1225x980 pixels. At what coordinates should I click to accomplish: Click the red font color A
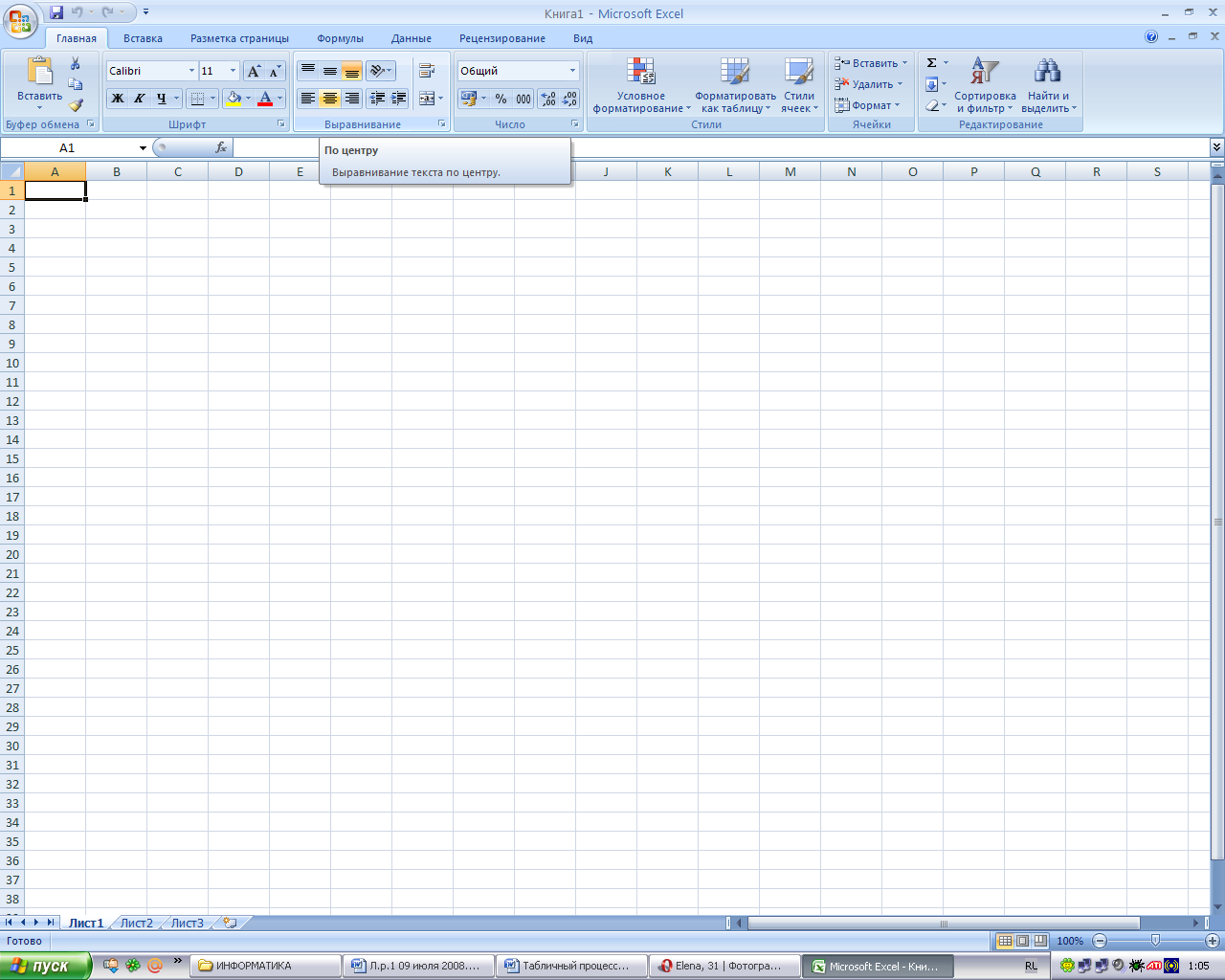[266, 99]
